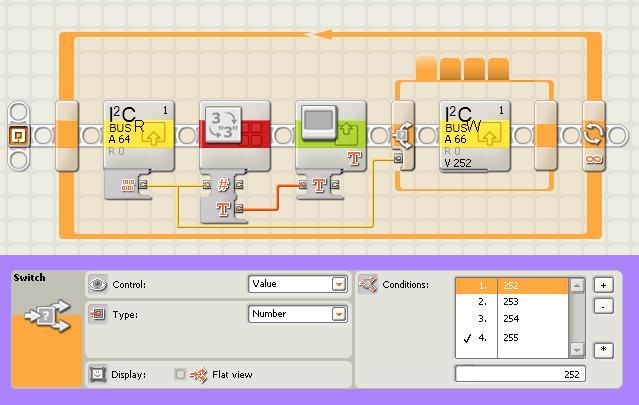Image resolution: width=639 pixels, height=405 pixels.
Task: Click the Flat view arrows icon
Action: pos(199,374)
